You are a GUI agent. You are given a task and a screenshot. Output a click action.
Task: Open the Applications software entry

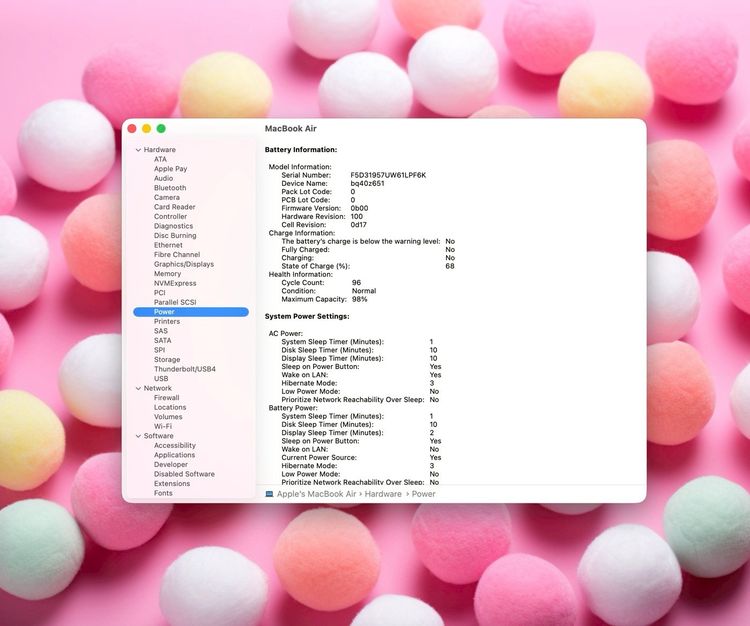(174, 455)
